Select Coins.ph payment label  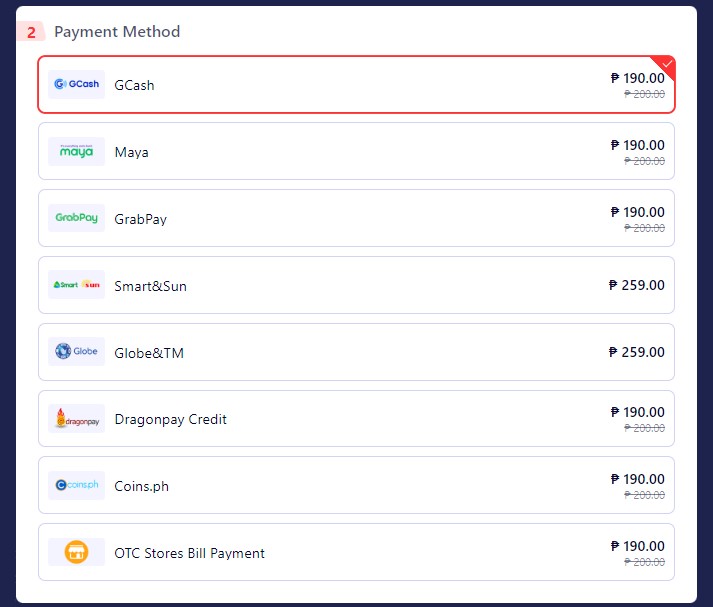(141, 486)
